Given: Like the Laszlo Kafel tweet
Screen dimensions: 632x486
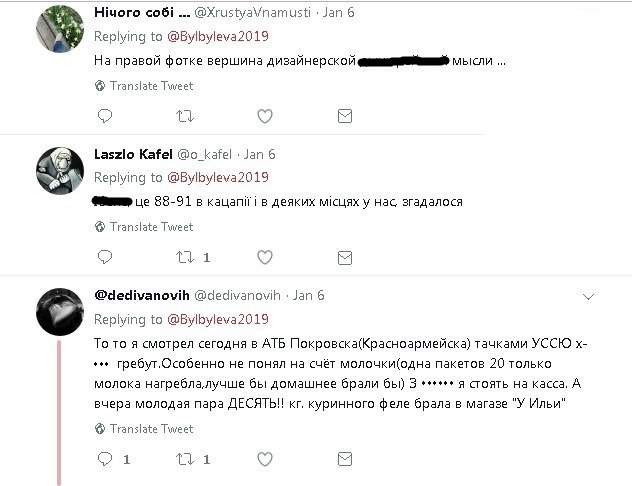Looking at the screenshot, I should [x=265, y=257].
